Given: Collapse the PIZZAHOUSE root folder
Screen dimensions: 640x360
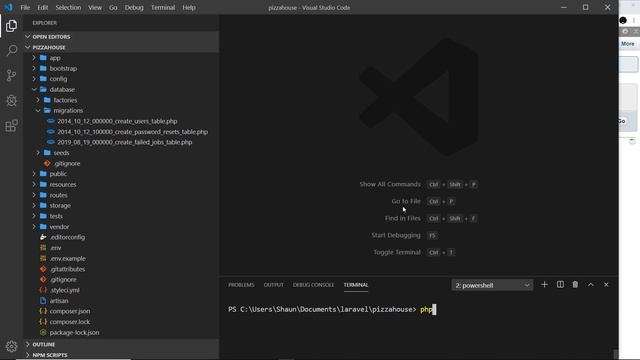Looking at the screenshot, I should click(x=121, y=47).
